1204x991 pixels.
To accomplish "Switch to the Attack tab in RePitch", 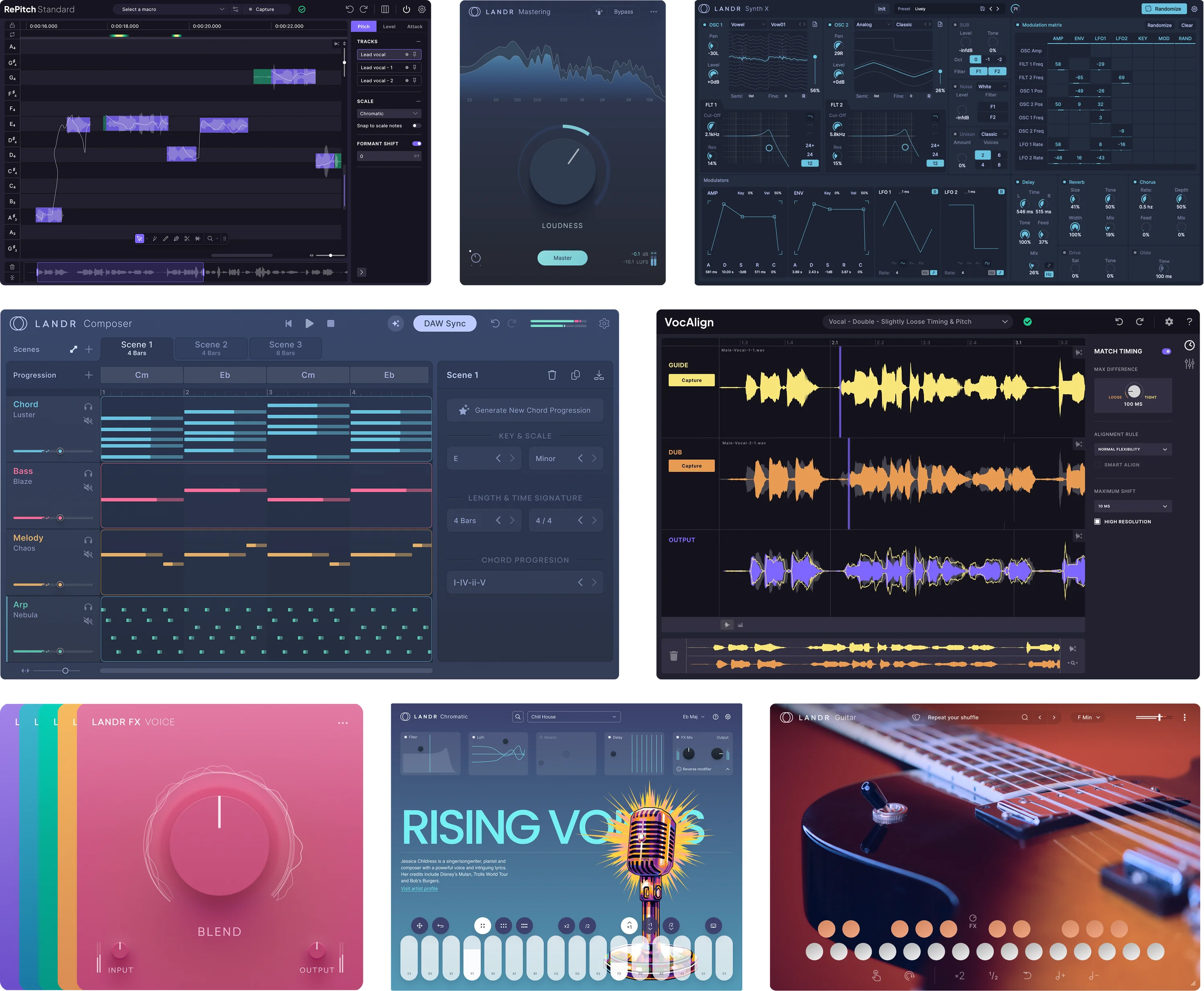I will coord(415,26).
